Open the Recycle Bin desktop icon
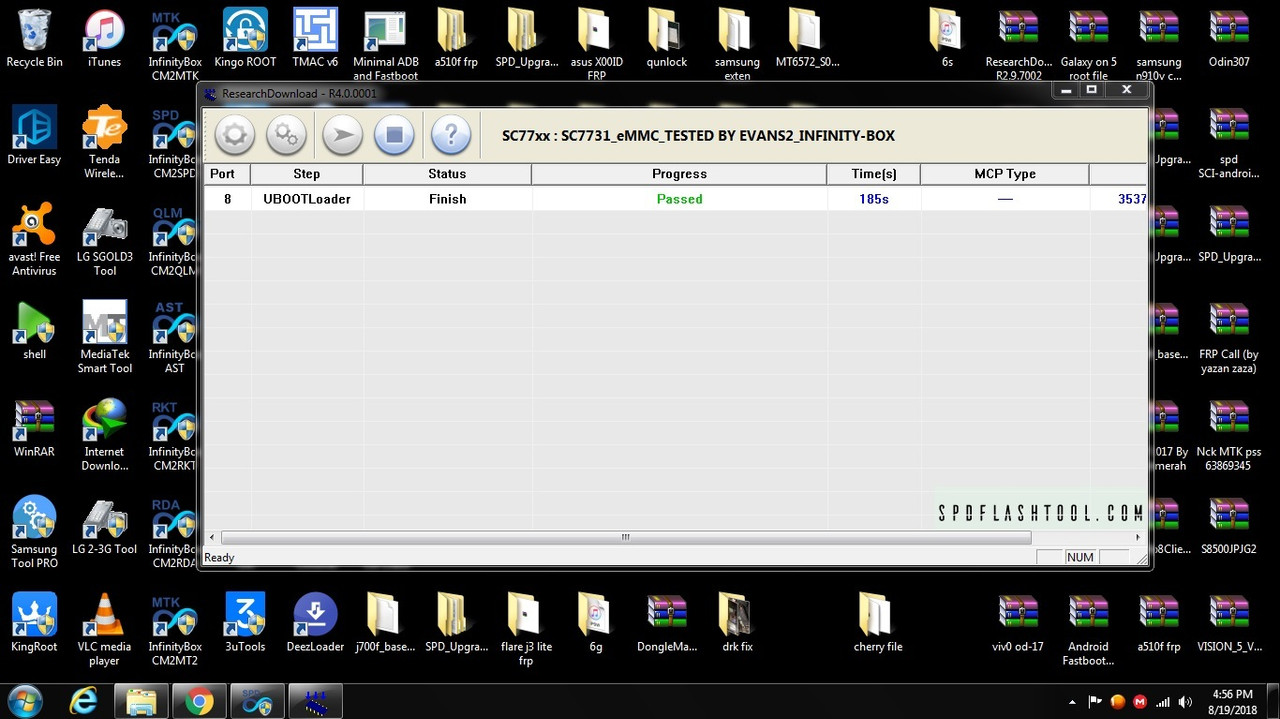Screen dimensions: 1280x719 [x=34, y=38]
